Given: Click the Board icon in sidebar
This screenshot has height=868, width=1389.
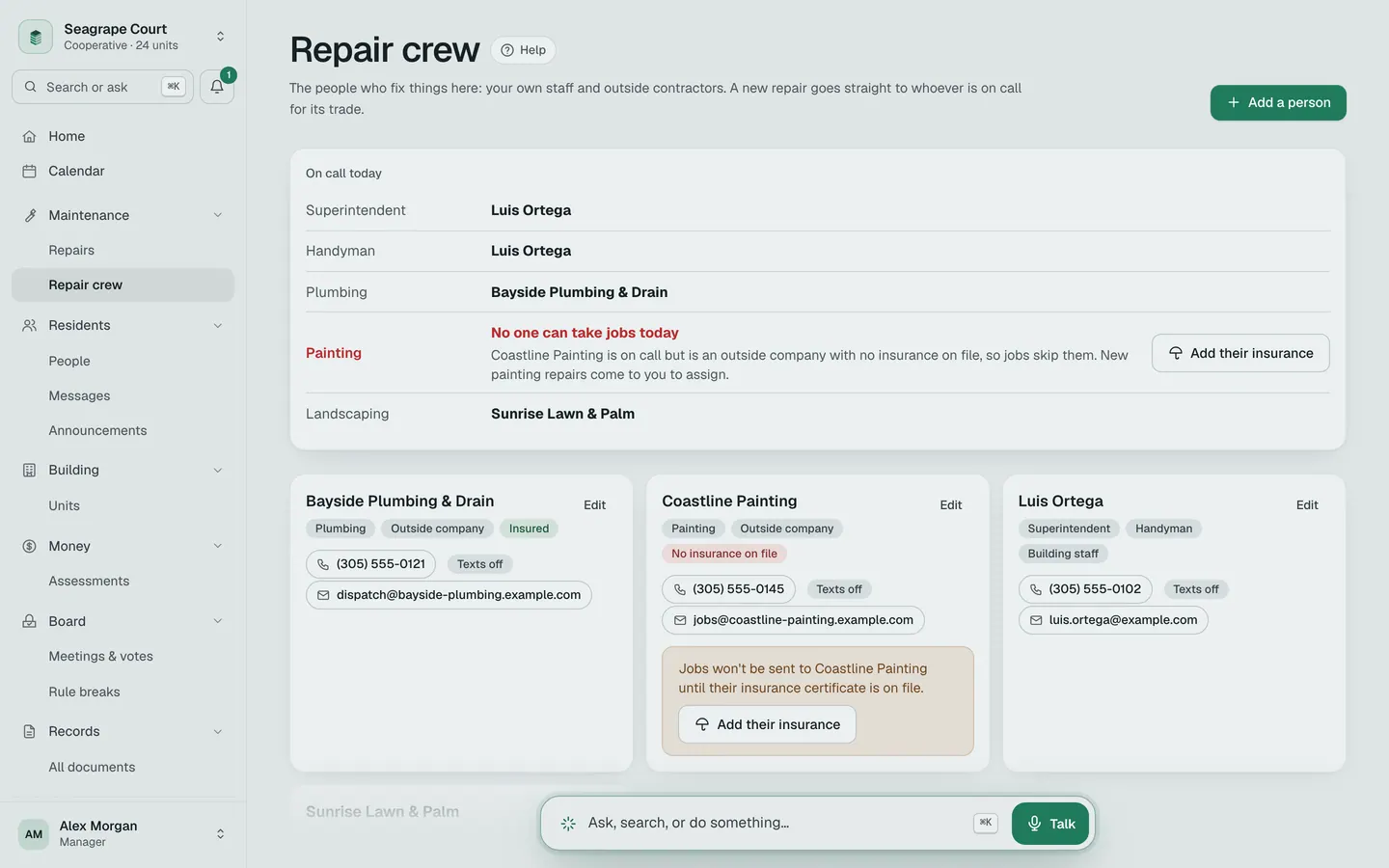Looking at the screenshot, I should click(30, 621).
